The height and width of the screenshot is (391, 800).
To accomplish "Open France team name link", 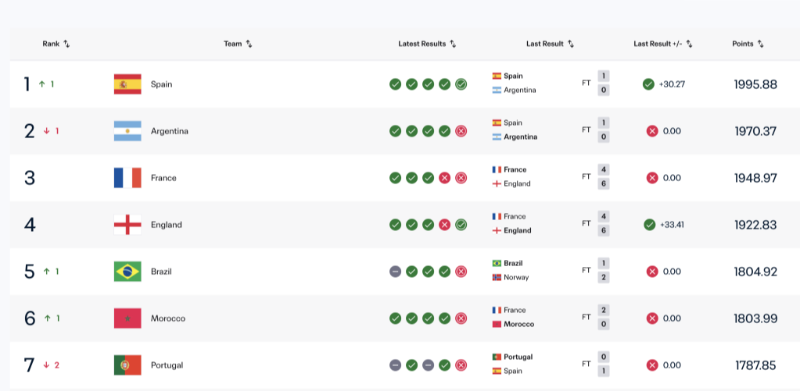I will pyautogui.click(x=164, y=178).
